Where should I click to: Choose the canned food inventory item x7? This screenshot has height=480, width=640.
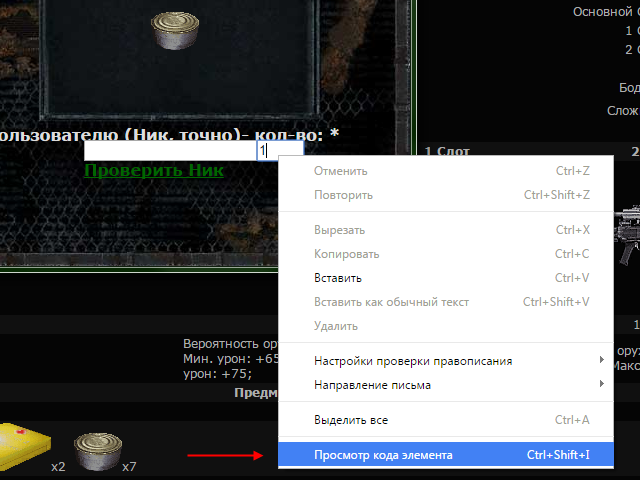point(98,451)
